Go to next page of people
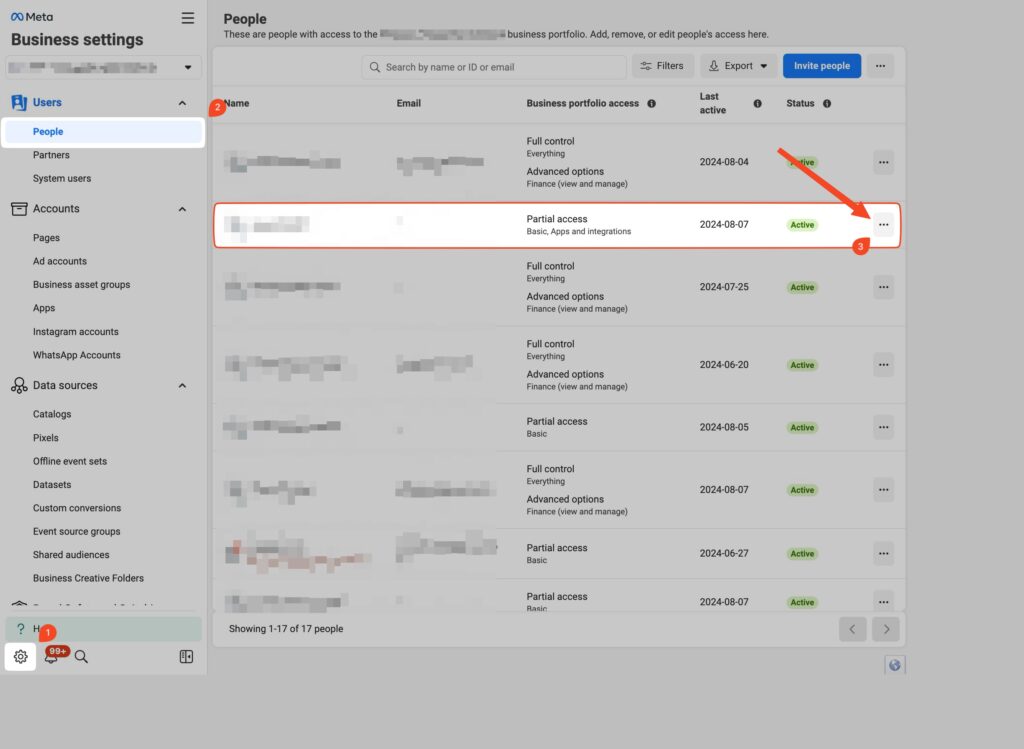This screenshot has width=1024, height=749. 886,629
